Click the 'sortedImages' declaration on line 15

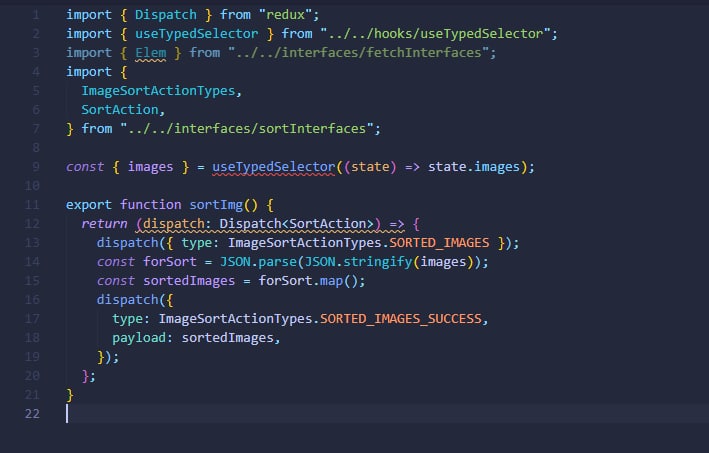click(x=189, y=281)
